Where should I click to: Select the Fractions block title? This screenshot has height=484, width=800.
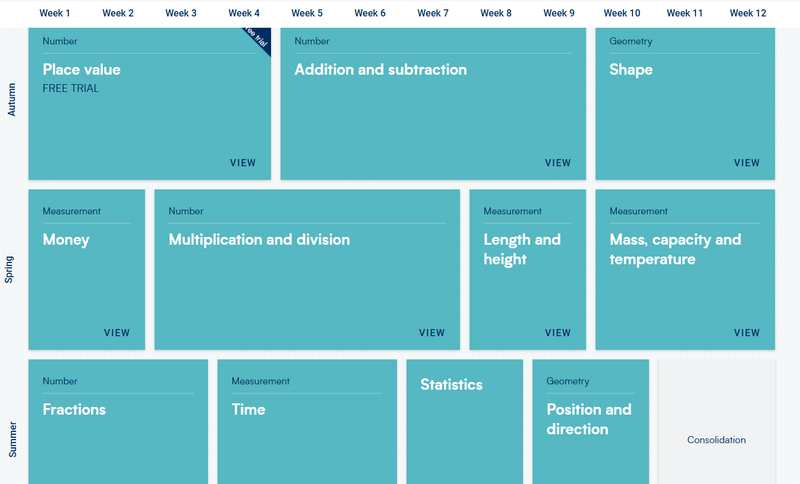coord(74,409)
